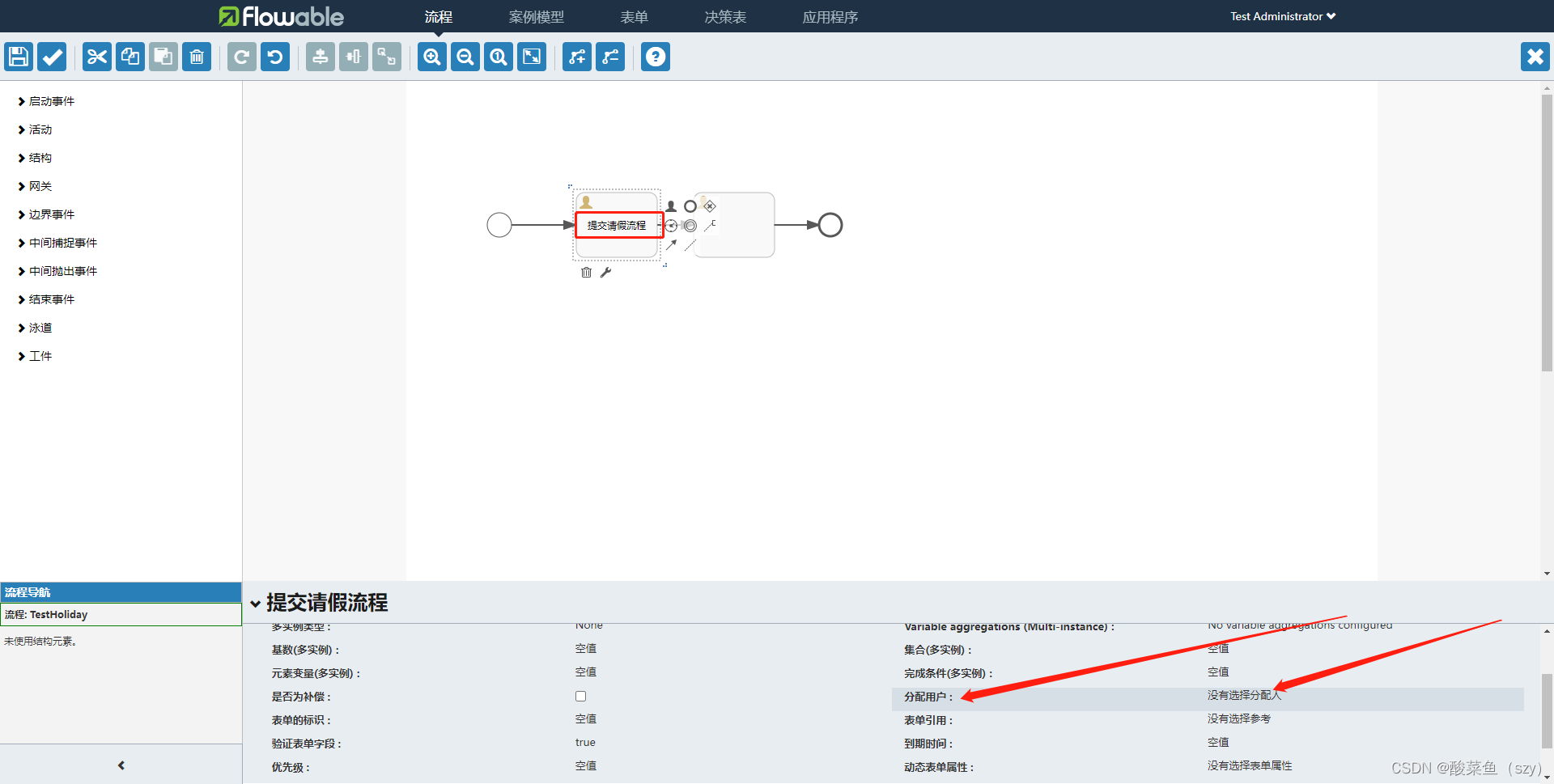This screenshot has width=1554, height=784.
Task: Add intermediate timer event from quick menu
Action: pyautogui.click(x=671, y=226)
